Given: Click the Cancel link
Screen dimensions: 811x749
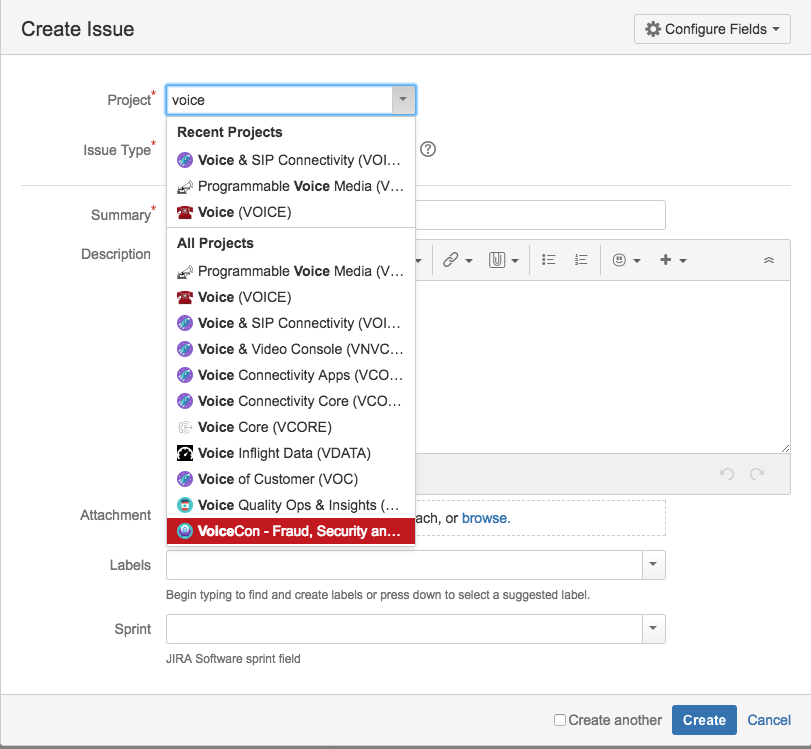Looking at the screenshot, I should 769,720.
